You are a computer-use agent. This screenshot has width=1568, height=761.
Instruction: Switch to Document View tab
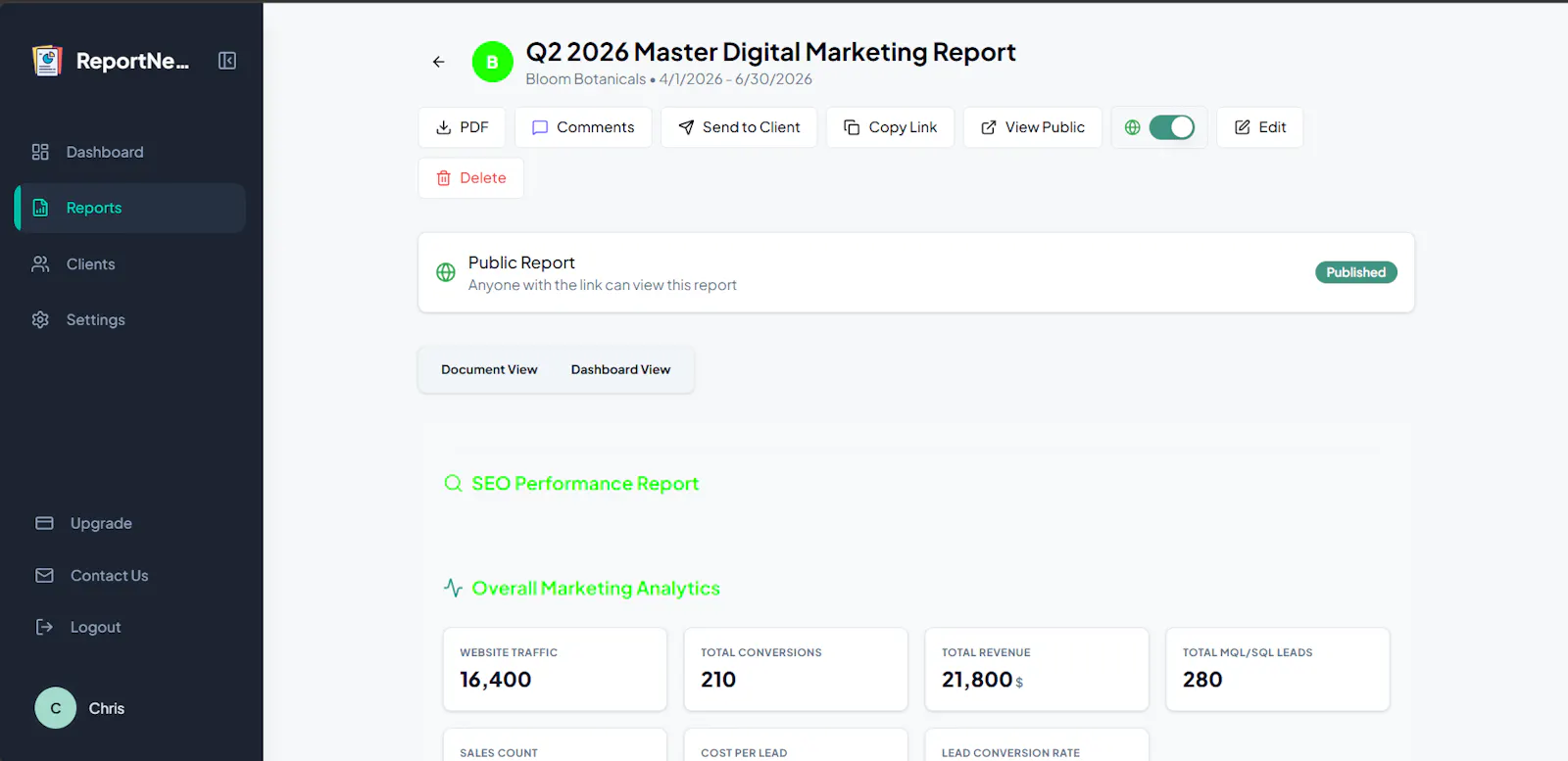tap(489, 369)
